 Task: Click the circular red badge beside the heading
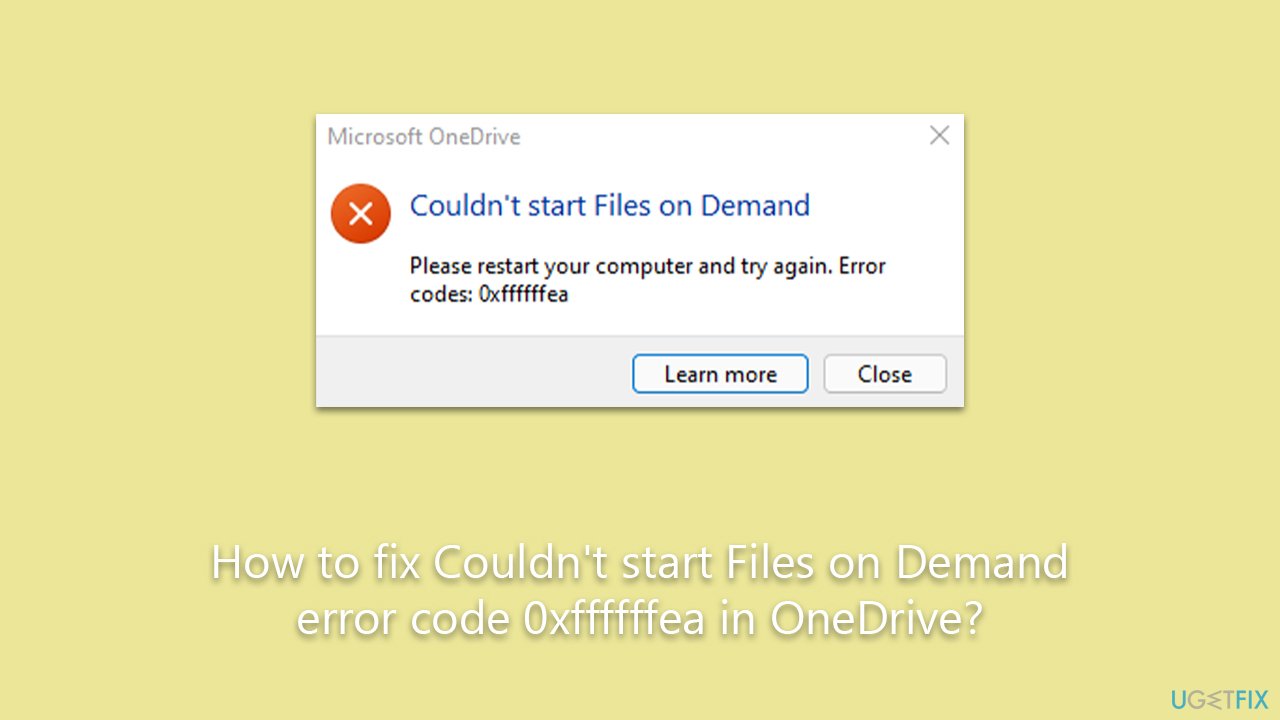(x=360, y=213)
